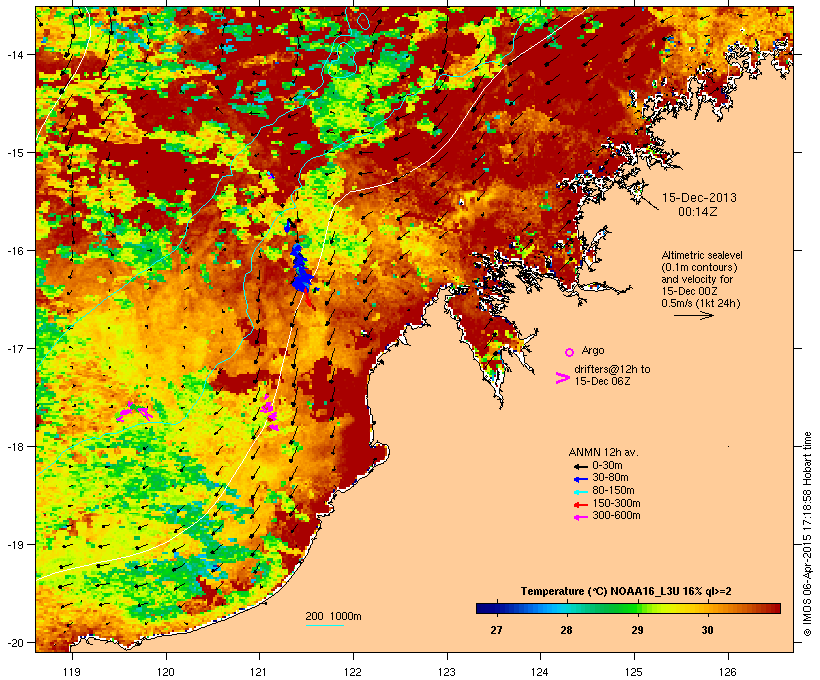Click the 150-300m depth label
820x680 pixels.
(616, 503)
